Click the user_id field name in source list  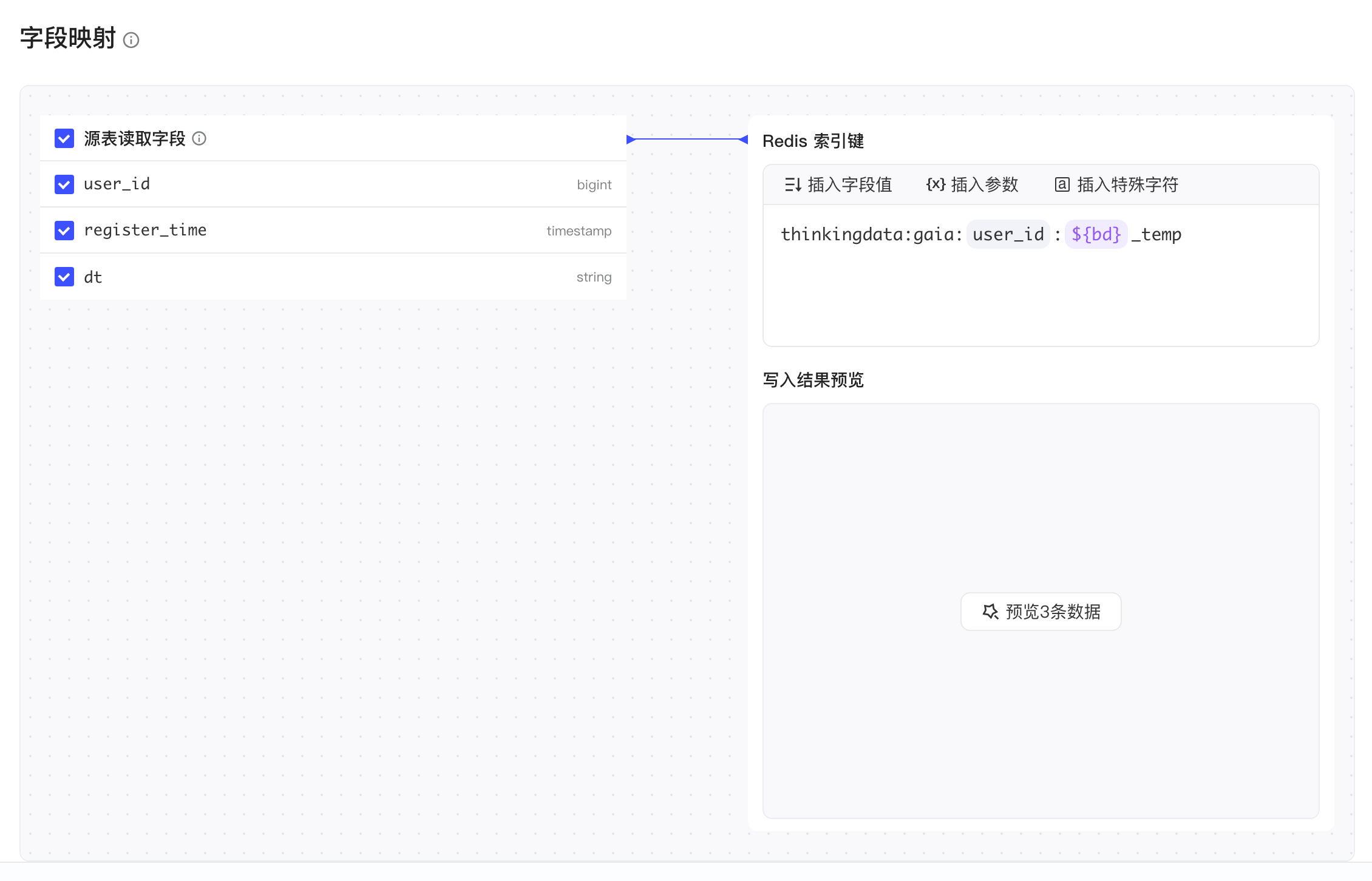click(117, 184)
